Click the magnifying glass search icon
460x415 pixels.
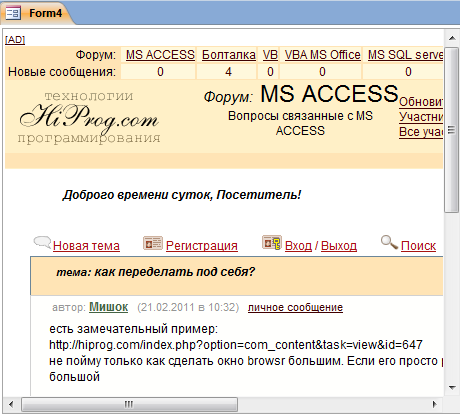[x=389, y=242]
